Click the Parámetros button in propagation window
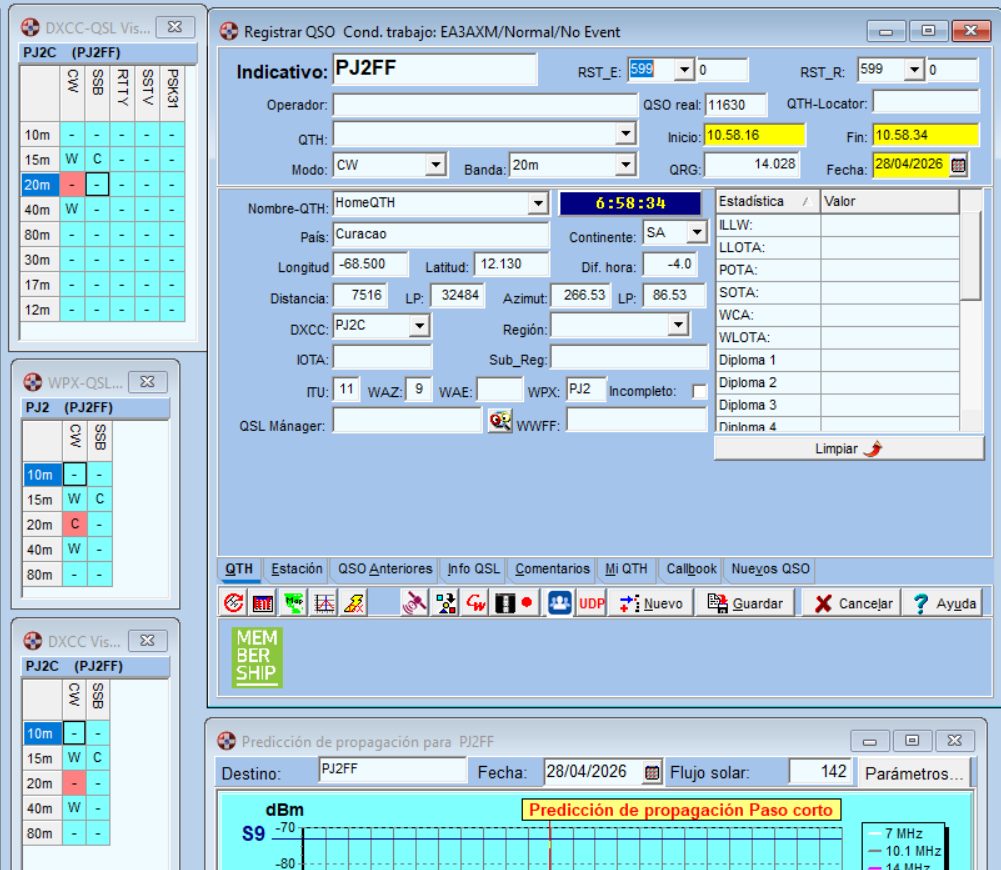This screenshot has width=1001, height=870. click(x=914, y=773)
